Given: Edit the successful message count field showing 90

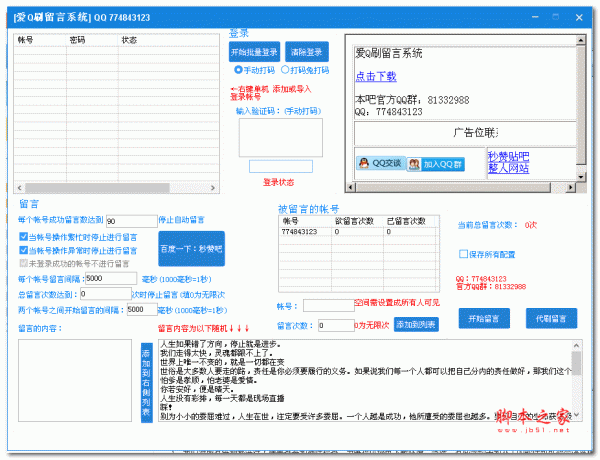Looking at the screenshot, I should click(132, 221).
